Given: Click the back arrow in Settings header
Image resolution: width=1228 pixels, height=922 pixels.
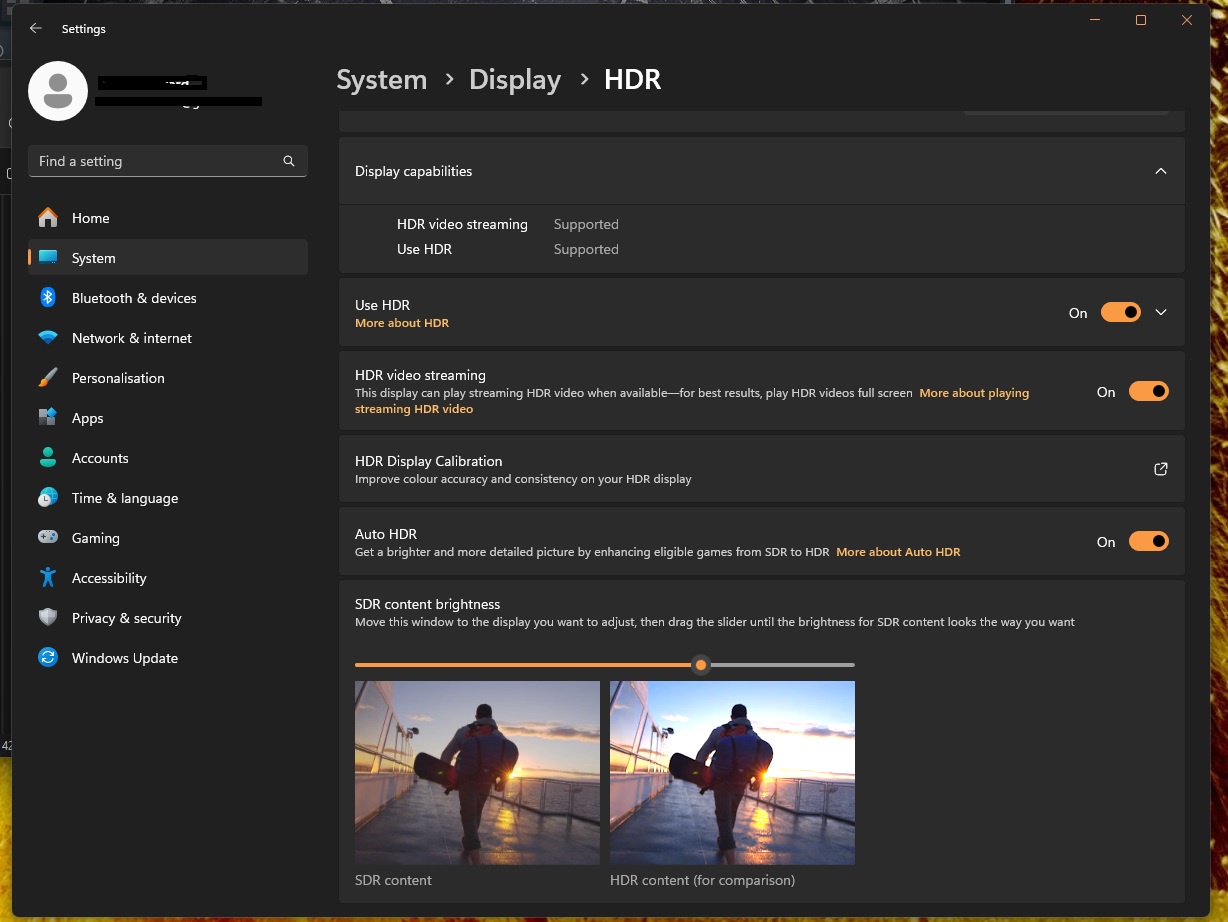Looking at the screenshot, I should pos(36,29).
